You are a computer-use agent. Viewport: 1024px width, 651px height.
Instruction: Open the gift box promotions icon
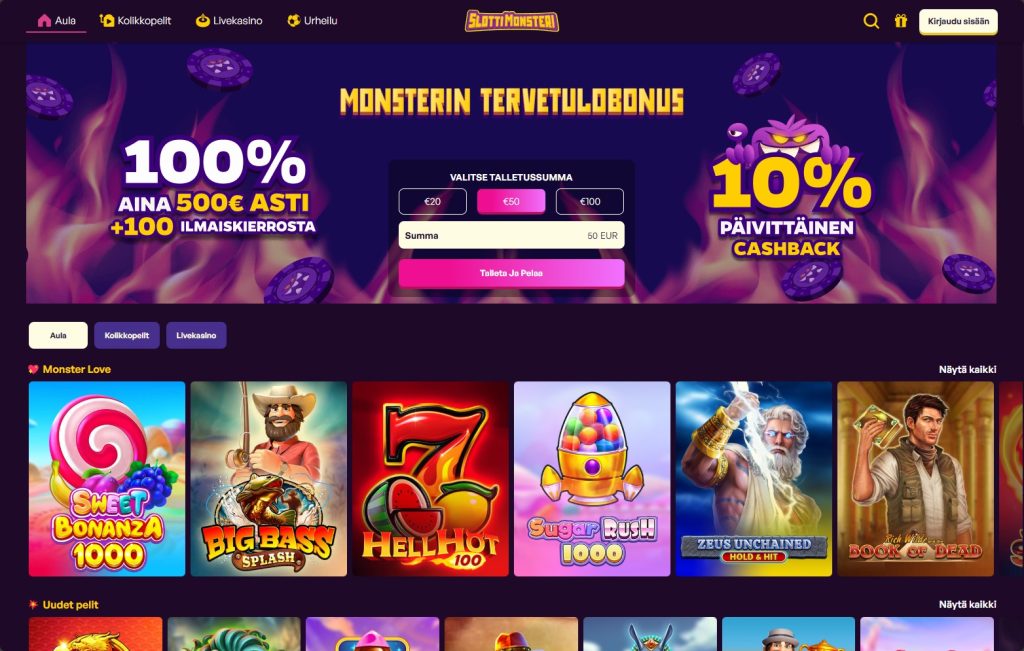point(901,21)
